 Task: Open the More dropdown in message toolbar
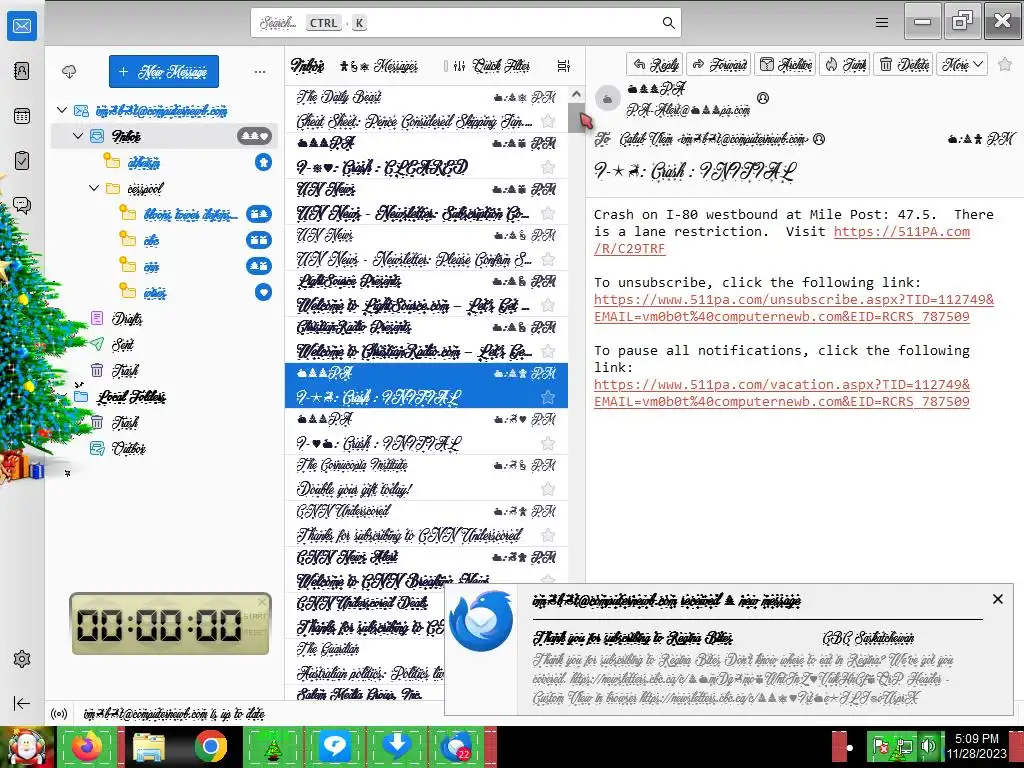coord(962,64)
